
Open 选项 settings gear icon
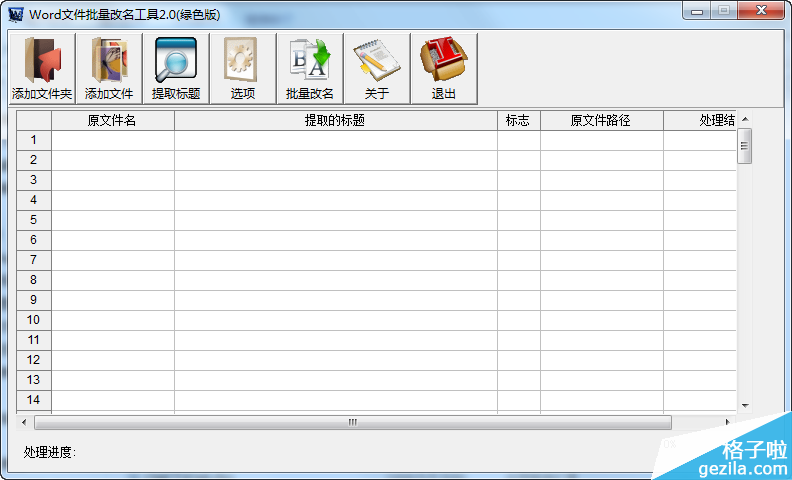243,68
